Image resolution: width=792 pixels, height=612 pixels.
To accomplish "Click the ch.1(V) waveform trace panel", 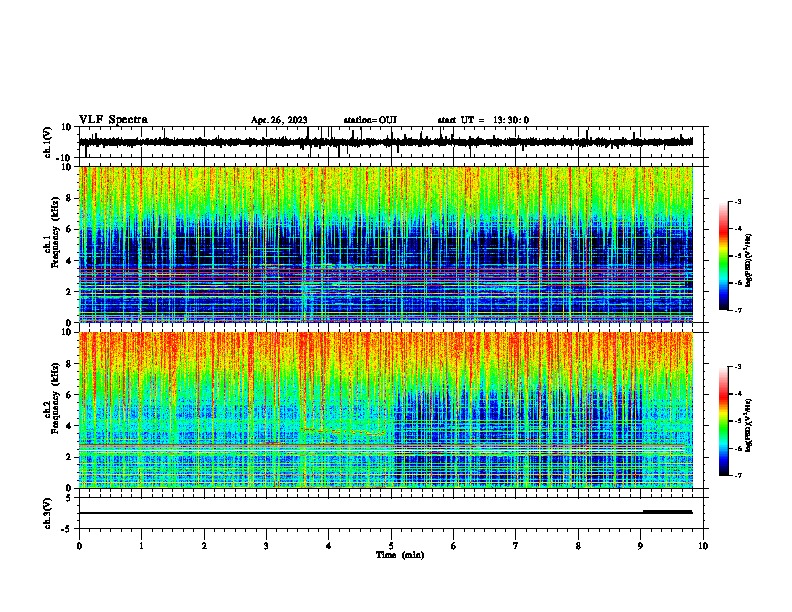I will (x=391, y=142).
